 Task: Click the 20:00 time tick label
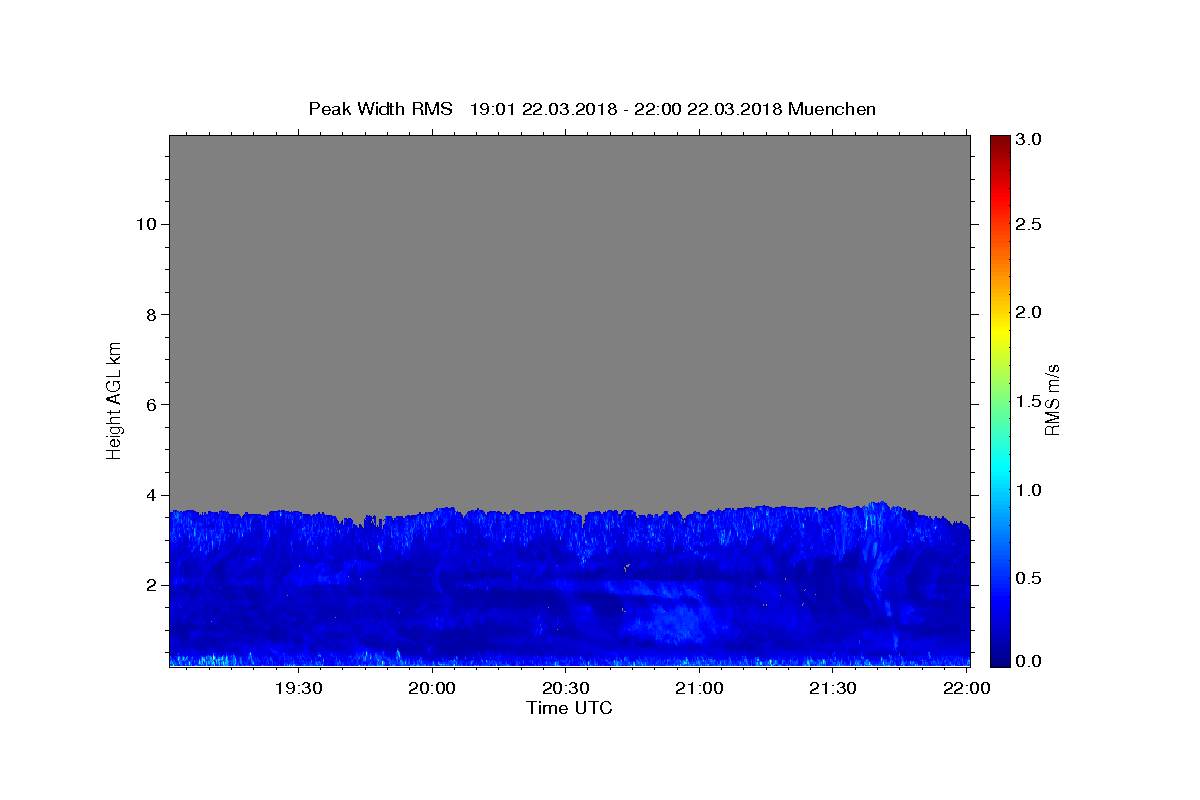click(x=432, y=688)
